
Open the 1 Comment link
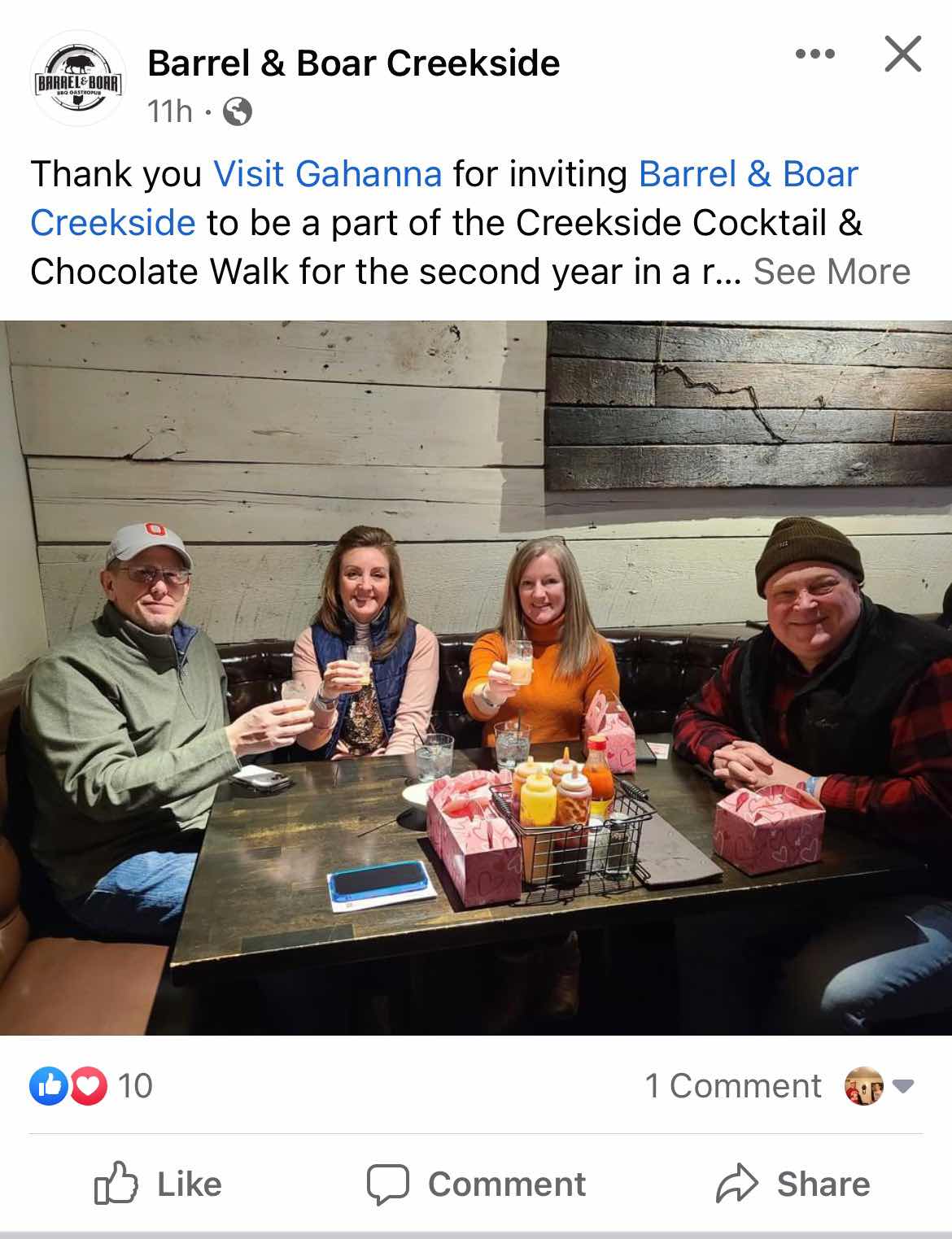coord(733,1086)
